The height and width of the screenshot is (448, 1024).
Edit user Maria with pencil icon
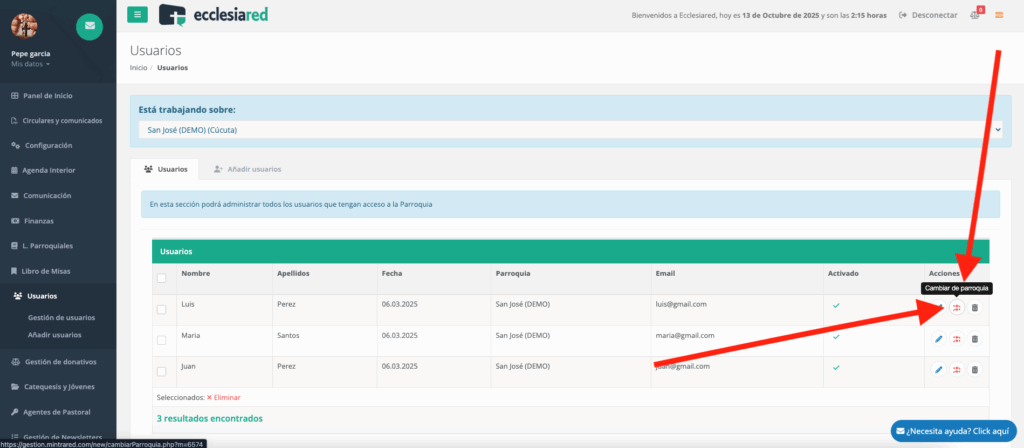click(938, 339)
